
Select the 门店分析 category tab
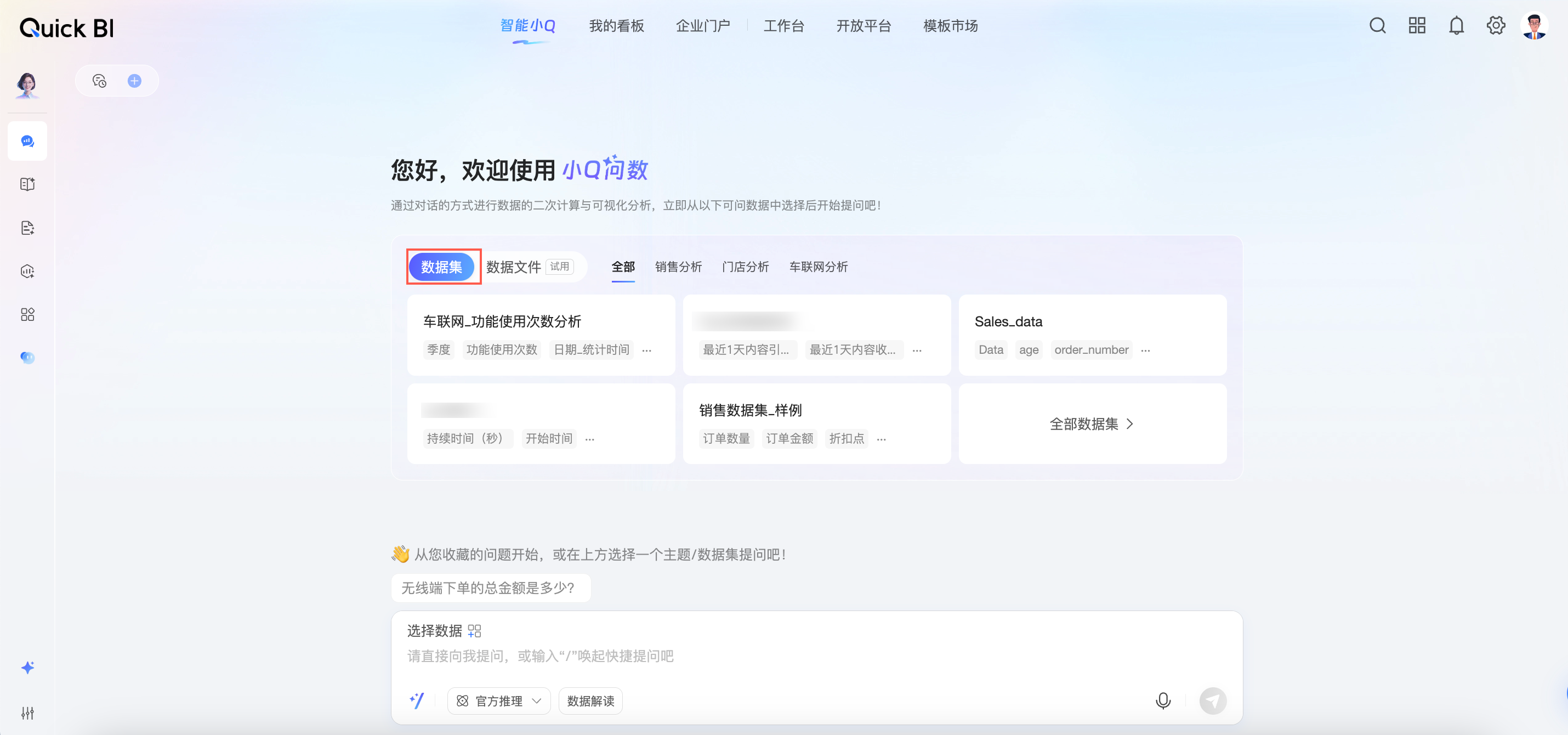coord(745,267)
